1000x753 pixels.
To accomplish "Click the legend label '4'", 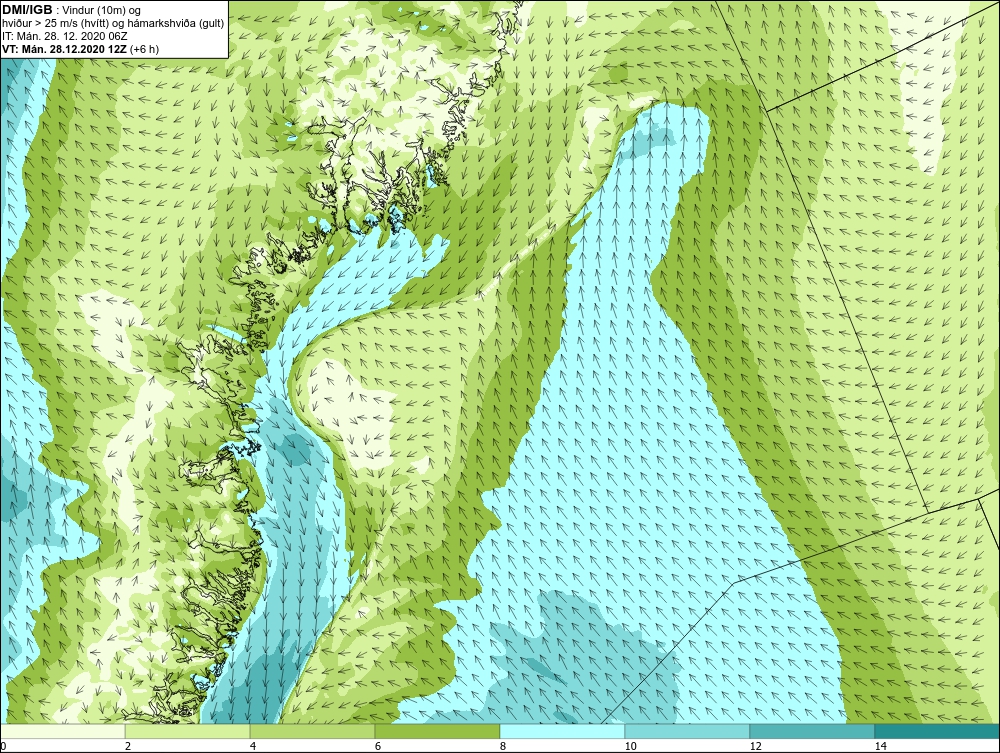I will 253,746.
